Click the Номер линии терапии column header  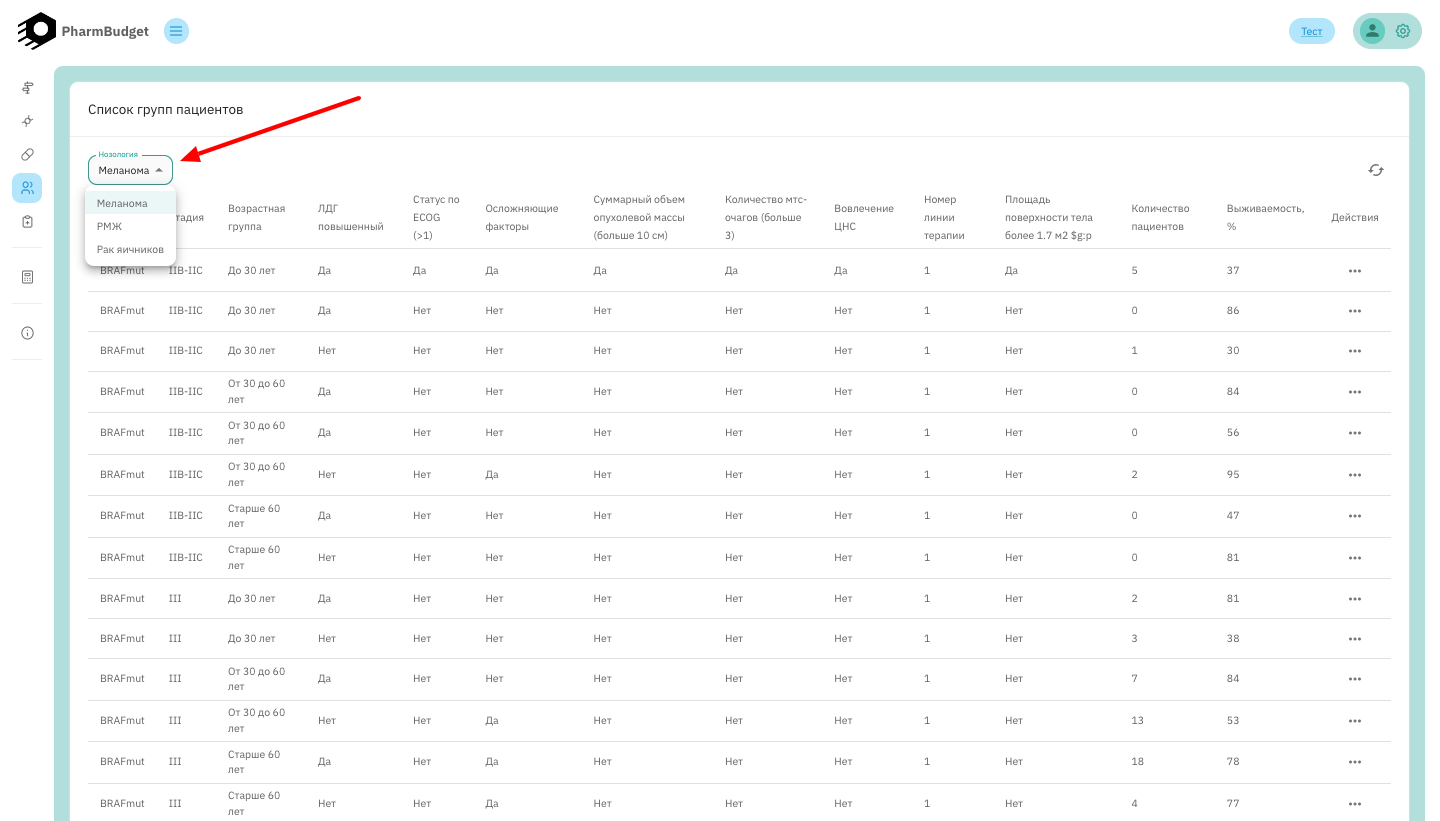tap(944, 217)
